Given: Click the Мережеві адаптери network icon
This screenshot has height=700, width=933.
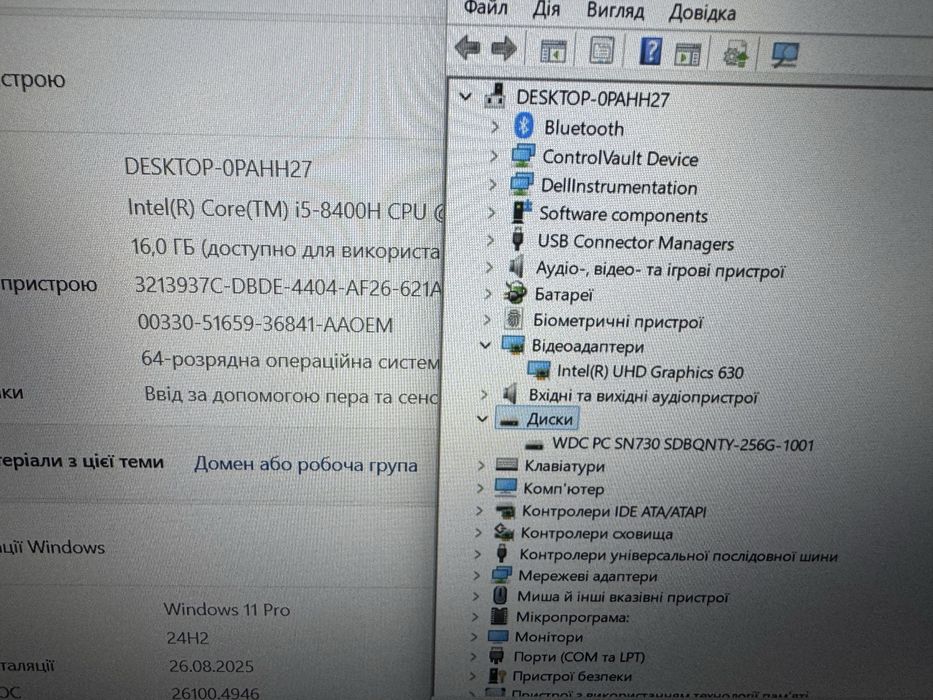Looking at the screenshot, I should 502,575.
